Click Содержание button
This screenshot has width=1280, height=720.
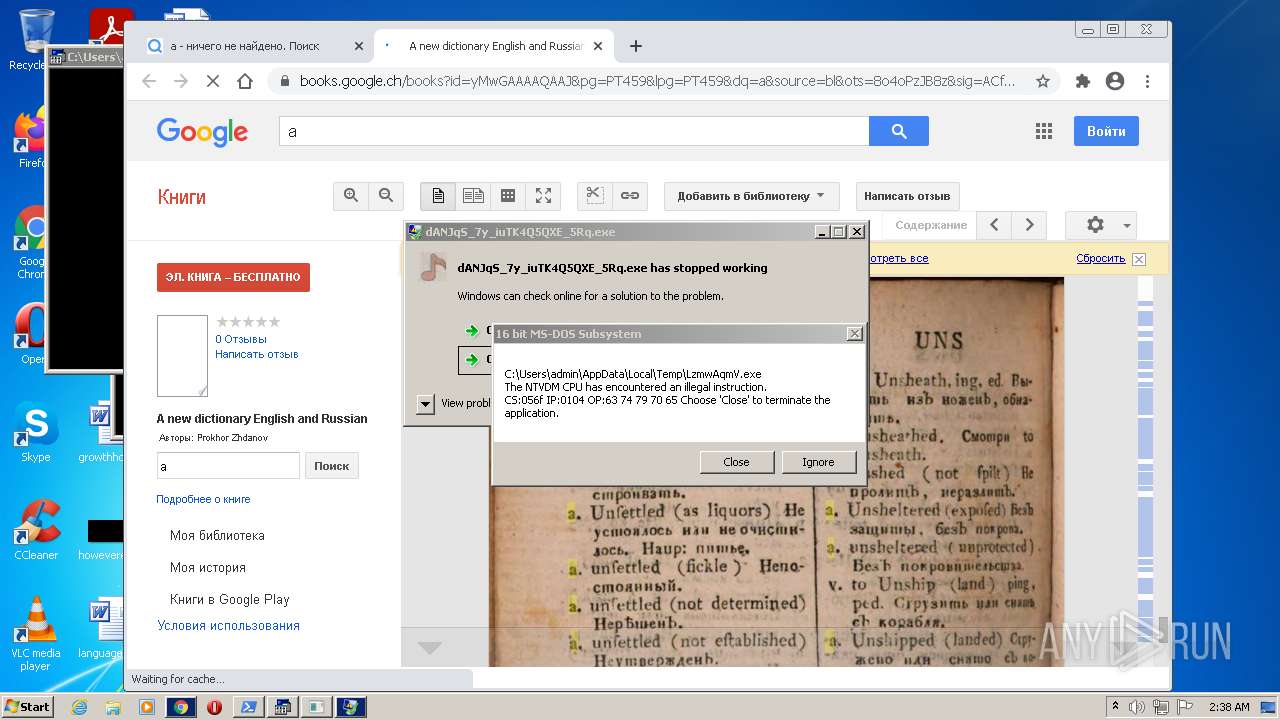[931, 225]
